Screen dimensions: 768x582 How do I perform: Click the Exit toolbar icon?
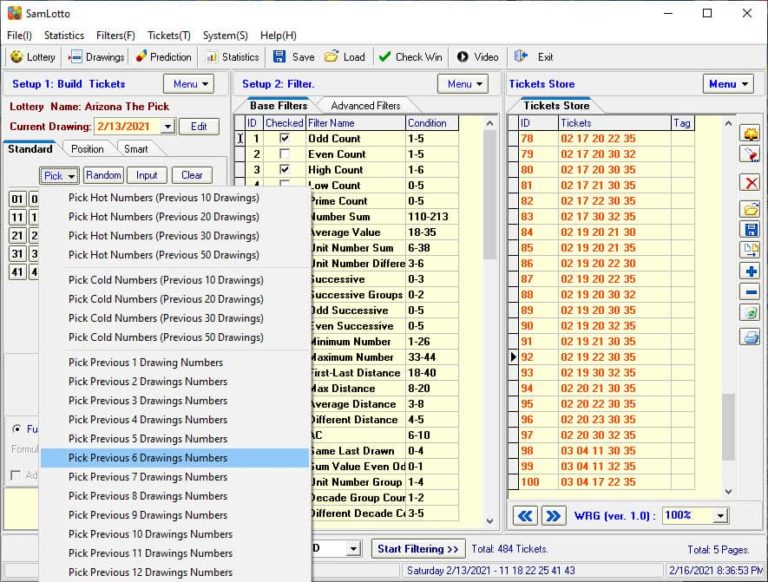(520, 56)
